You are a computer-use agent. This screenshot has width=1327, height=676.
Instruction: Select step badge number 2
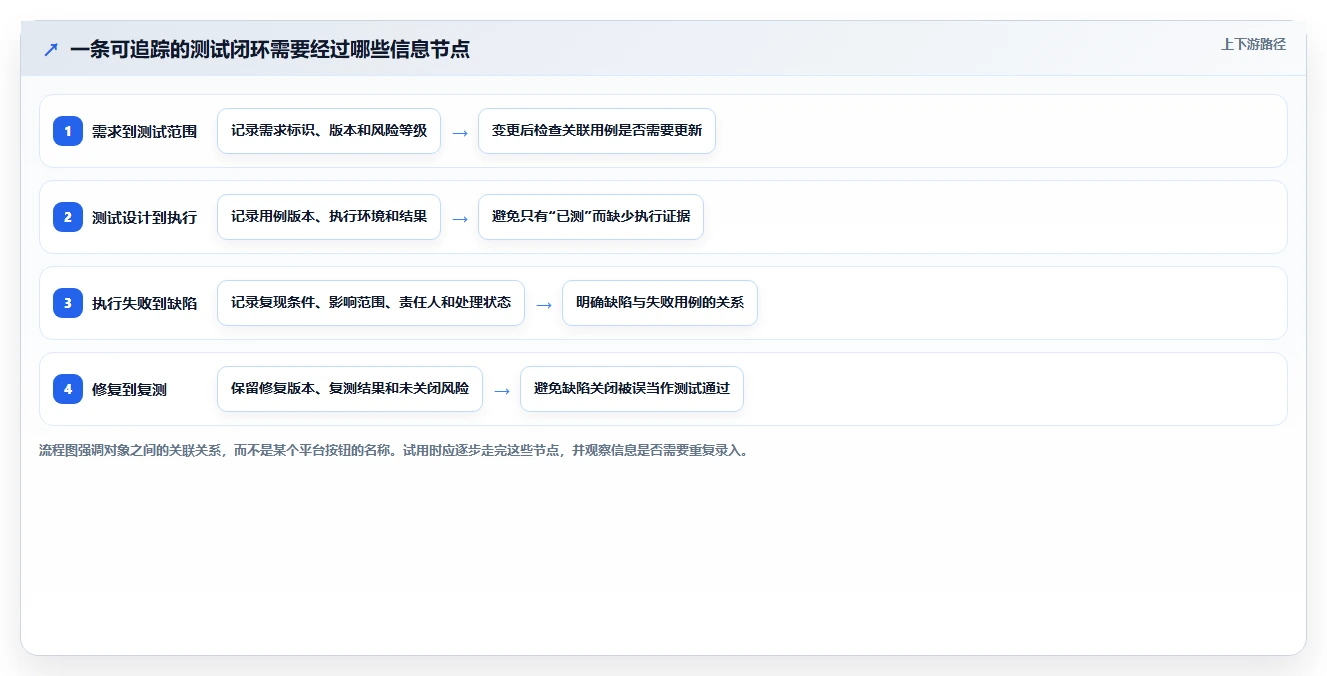coord(68,217)
